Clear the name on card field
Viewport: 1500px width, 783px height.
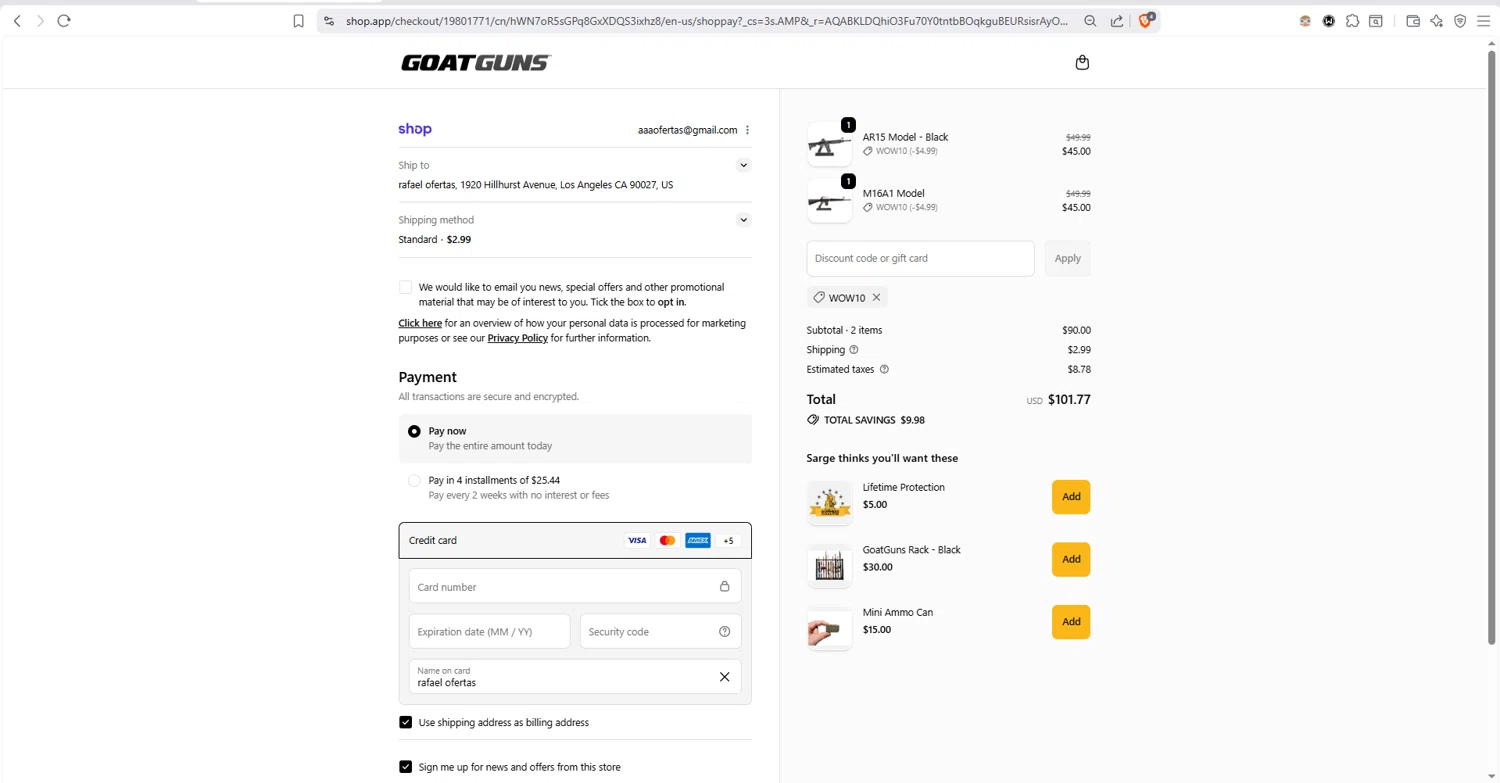724,677
